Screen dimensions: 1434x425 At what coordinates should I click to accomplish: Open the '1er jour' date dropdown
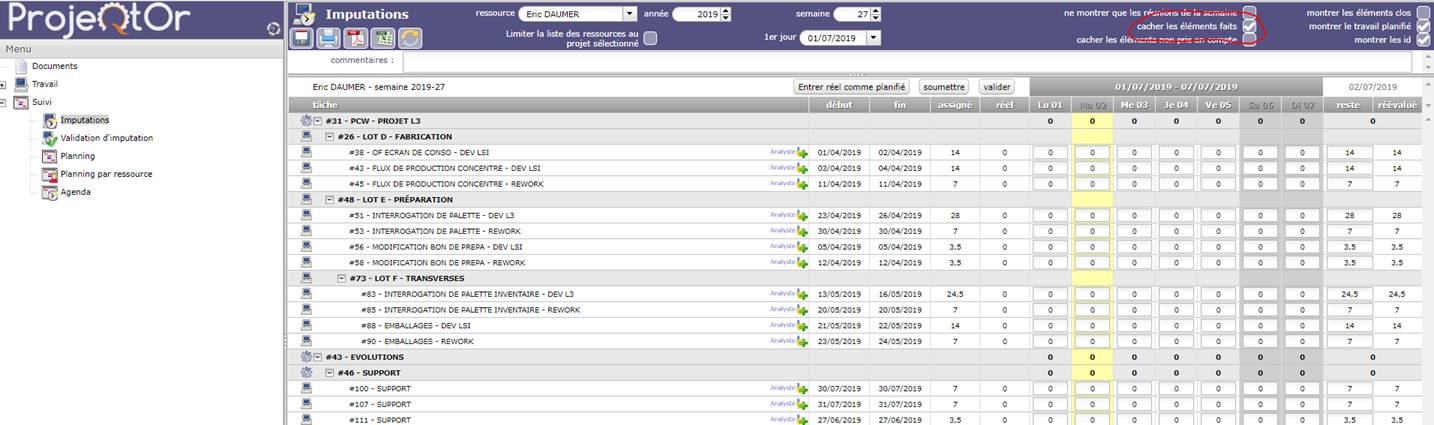[874, 38]
